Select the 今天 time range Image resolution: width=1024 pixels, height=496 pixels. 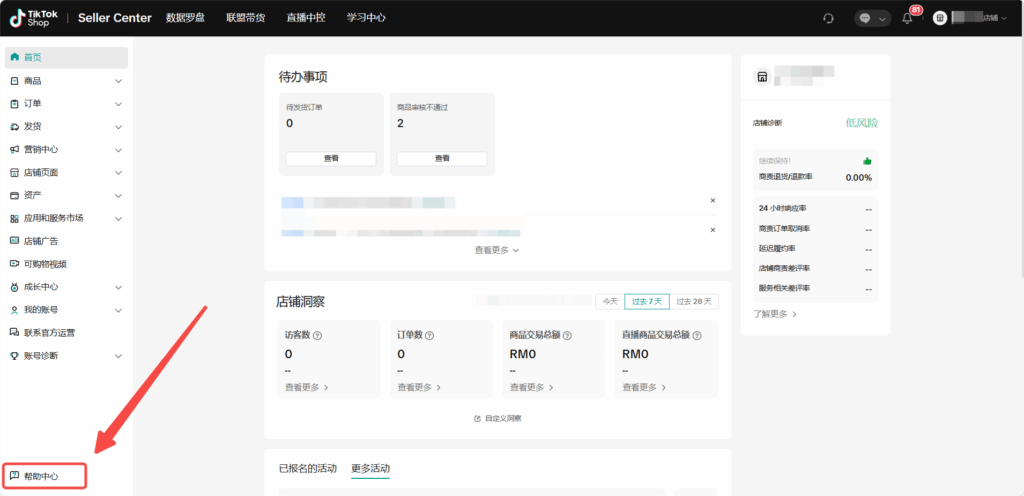coord(610,302)
